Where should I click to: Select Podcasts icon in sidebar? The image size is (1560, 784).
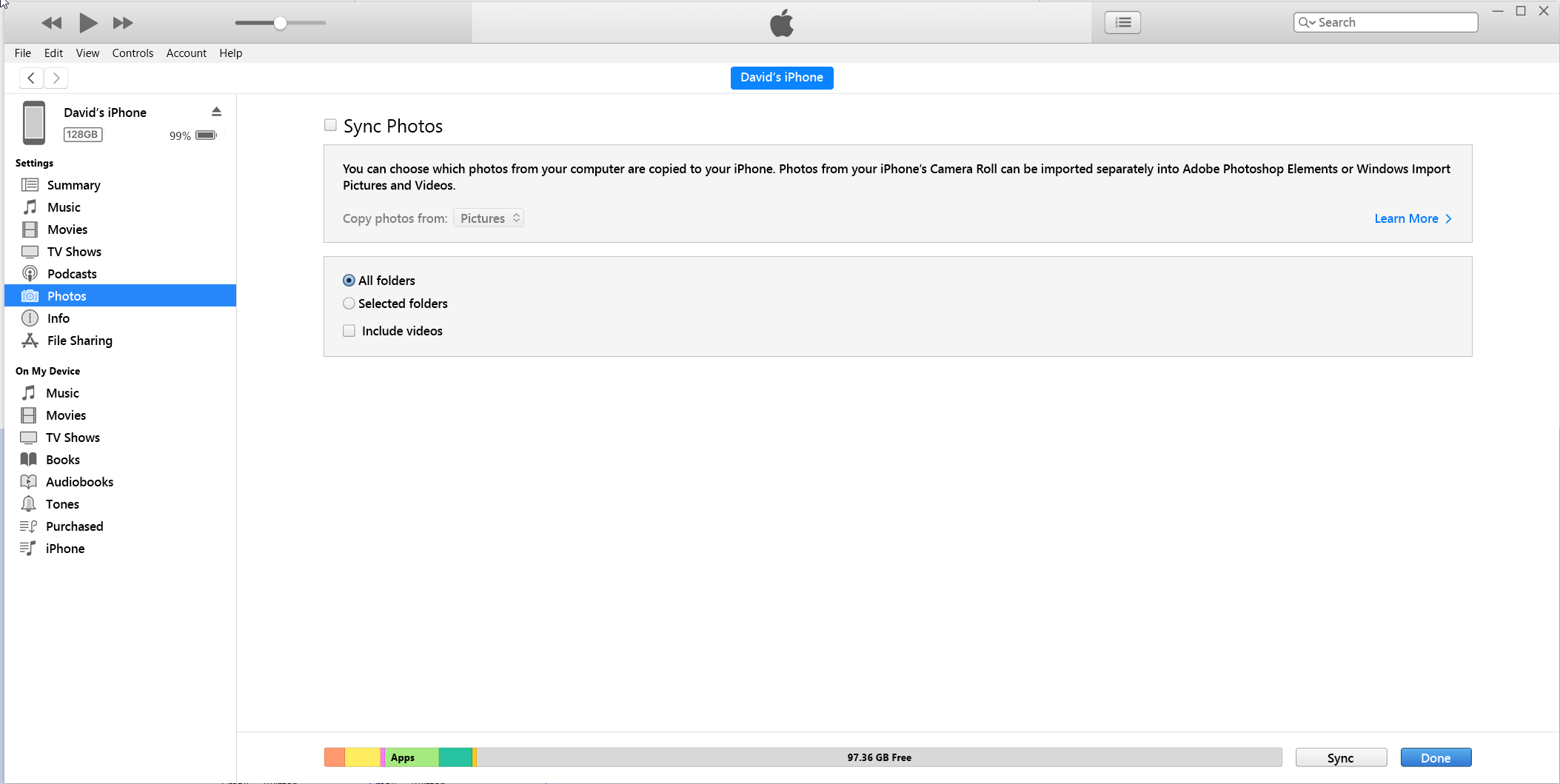[30, 274]
